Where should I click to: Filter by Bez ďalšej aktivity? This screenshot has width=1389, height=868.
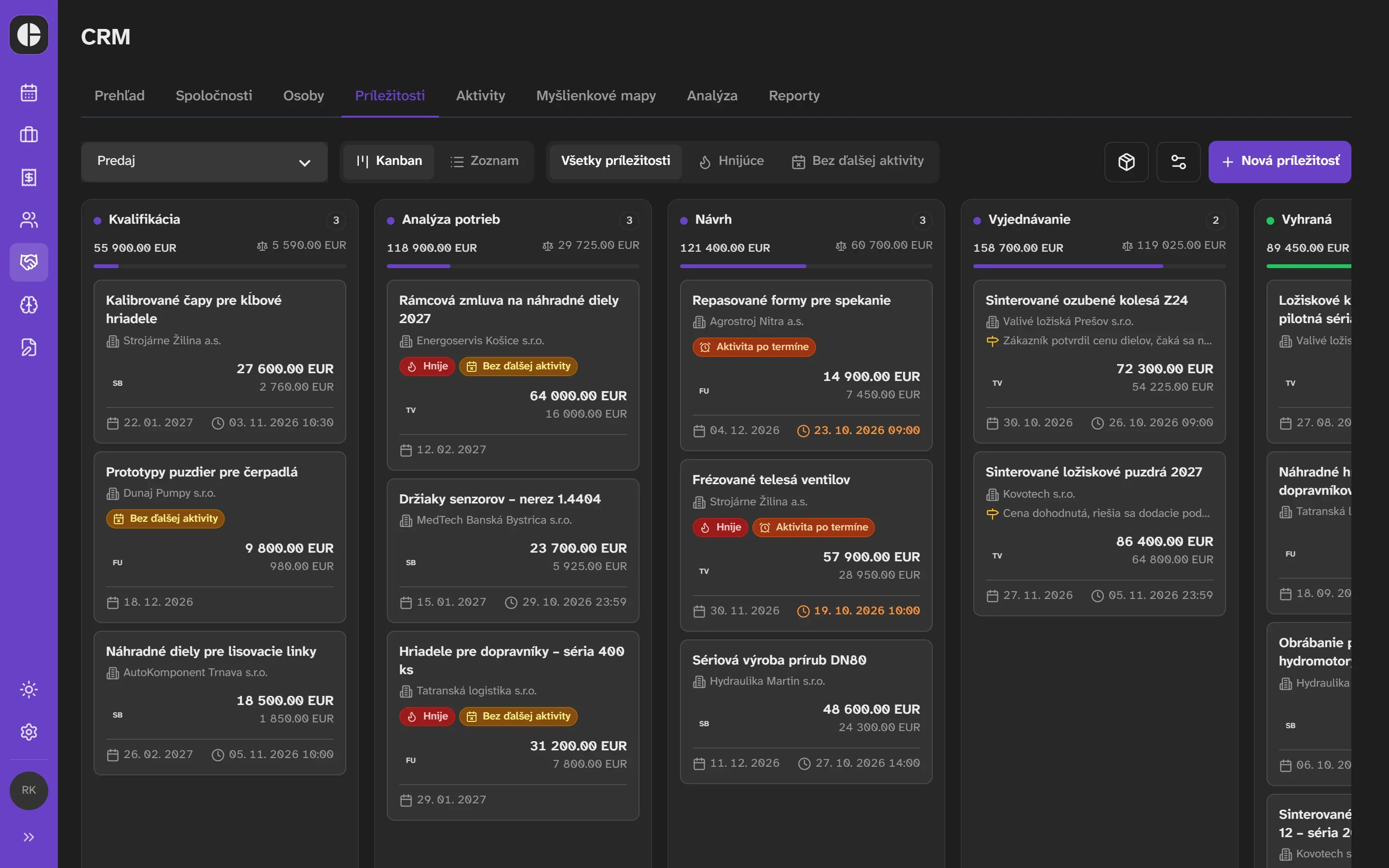(x=858, y=162)
